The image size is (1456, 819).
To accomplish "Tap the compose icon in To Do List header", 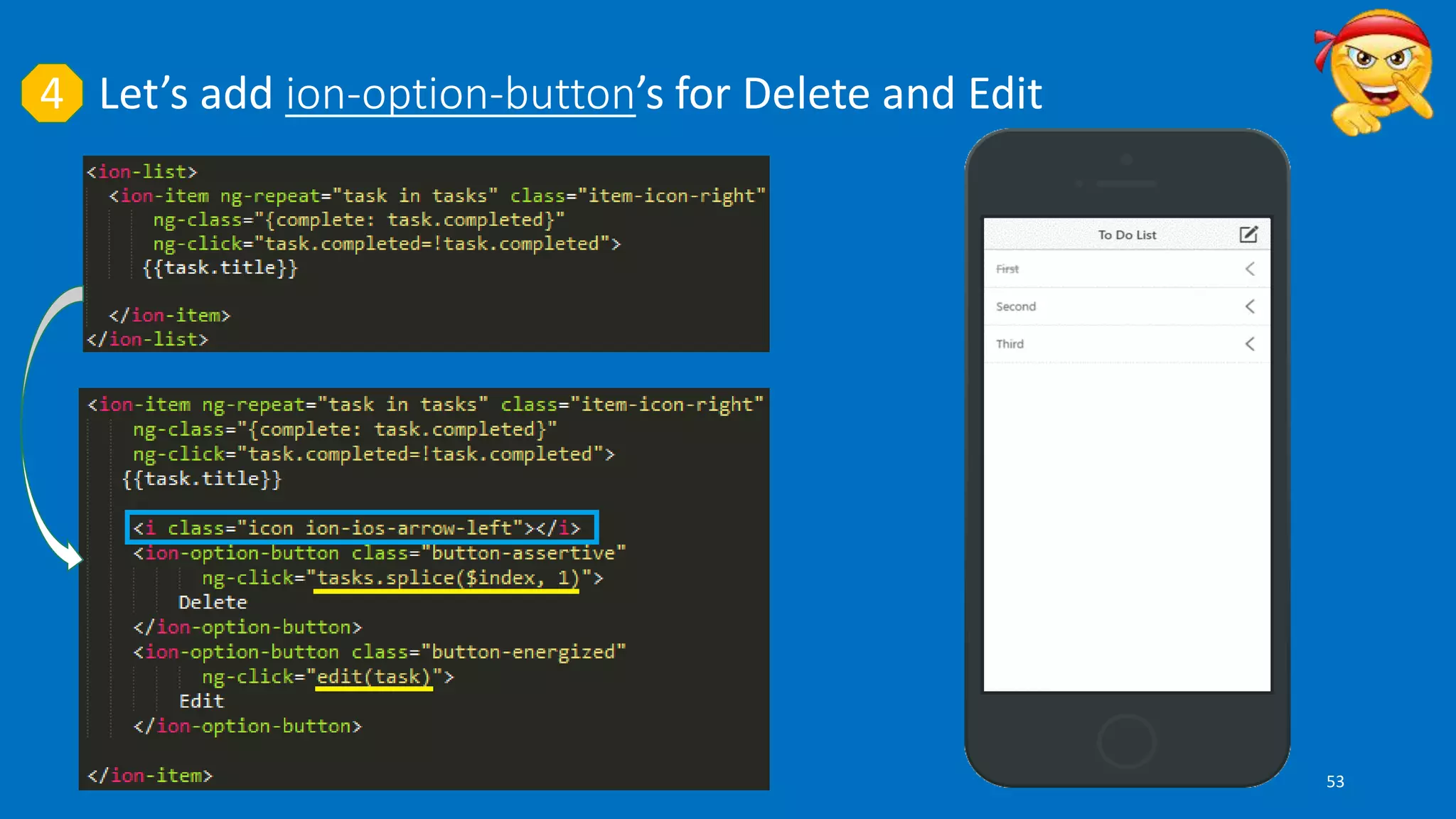I will click(1248, 235).
